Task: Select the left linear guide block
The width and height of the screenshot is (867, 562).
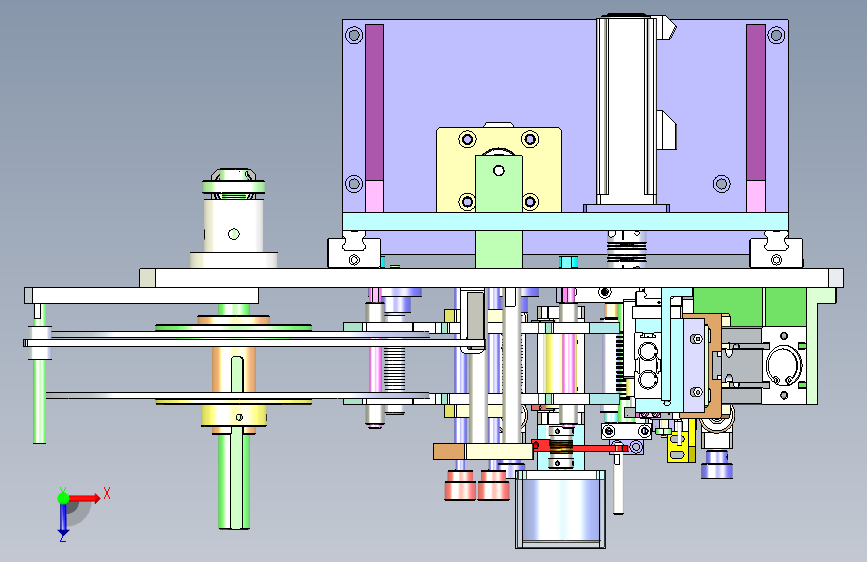Action: point(354,253)
